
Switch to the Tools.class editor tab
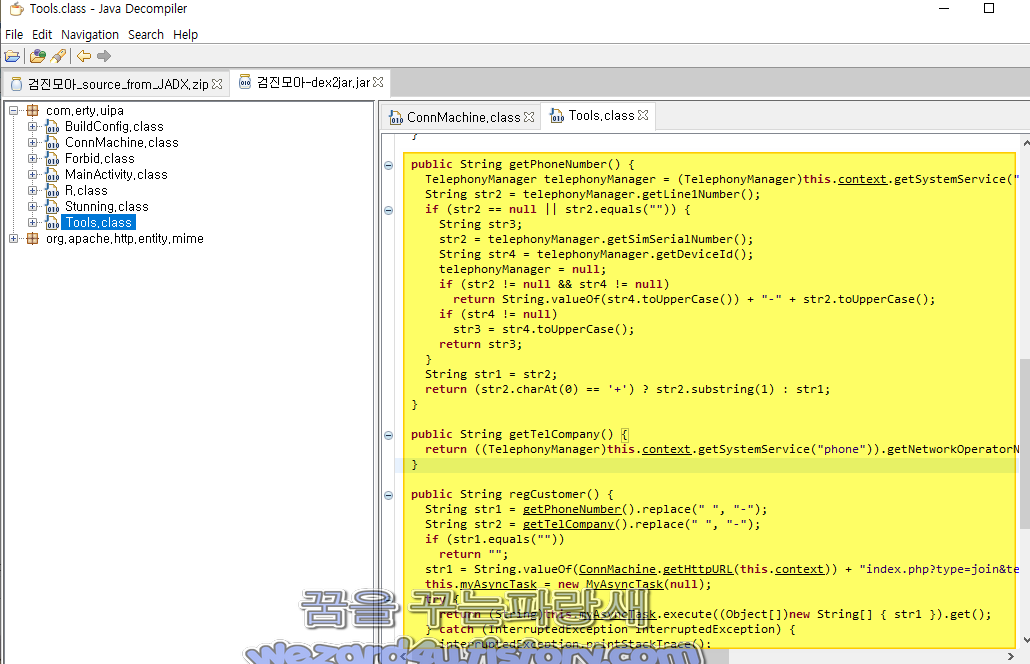pyautogui.click(x=598, y=116)
